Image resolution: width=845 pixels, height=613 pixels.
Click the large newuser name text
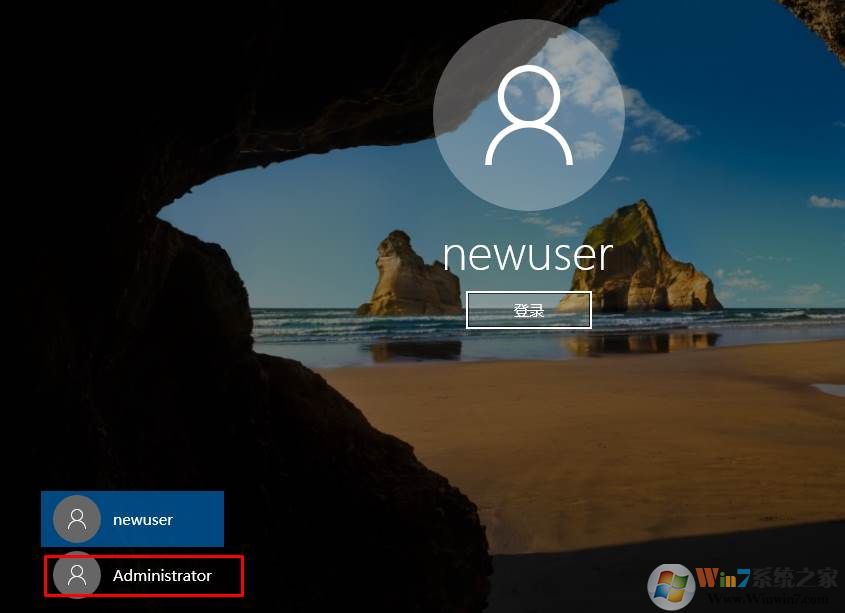tap(528, 255)
